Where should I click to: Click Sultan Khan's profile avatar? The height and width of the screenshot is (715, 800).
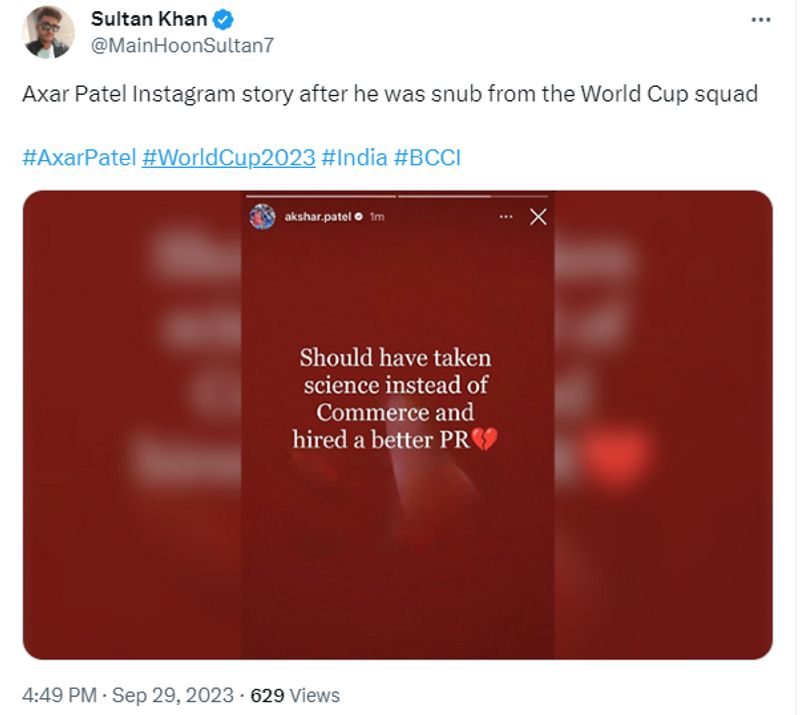pyautogui.click(x=47, y=32)
